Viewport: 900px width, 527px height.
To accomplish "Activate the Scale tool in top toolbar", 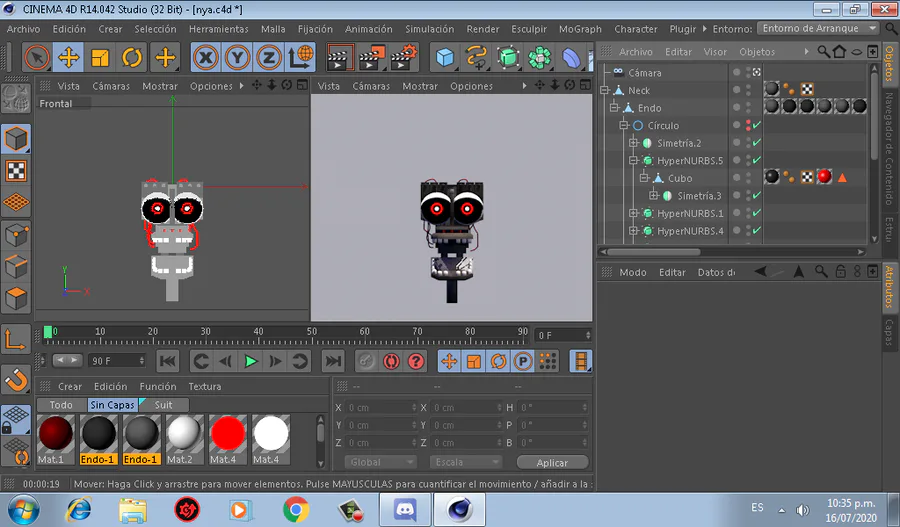I will tap(100, 57).
